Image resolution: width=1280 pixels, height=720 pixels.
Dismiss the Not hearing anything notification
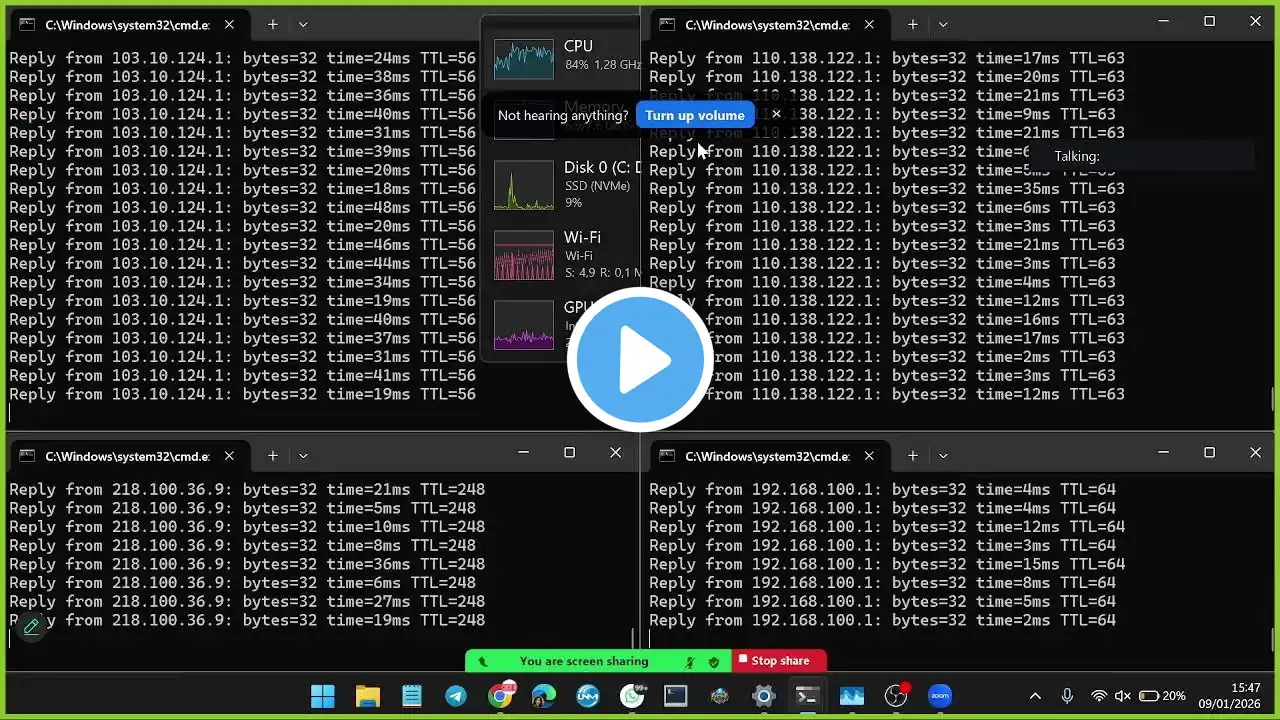(776, 114)
